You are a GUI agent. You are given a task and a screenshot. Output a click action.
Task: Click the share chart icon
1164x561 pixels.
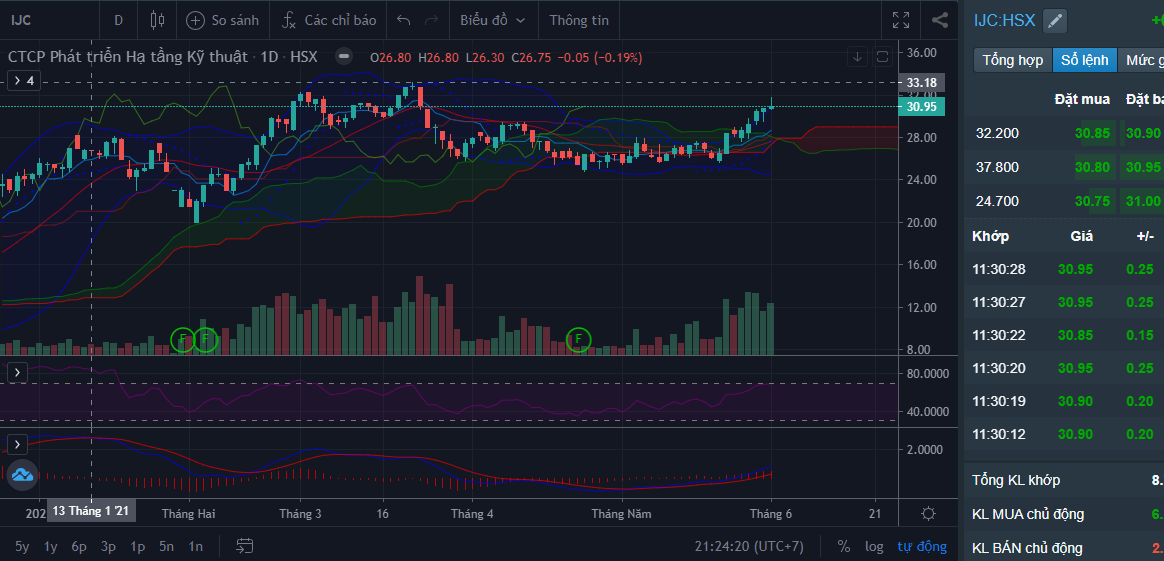940,20
